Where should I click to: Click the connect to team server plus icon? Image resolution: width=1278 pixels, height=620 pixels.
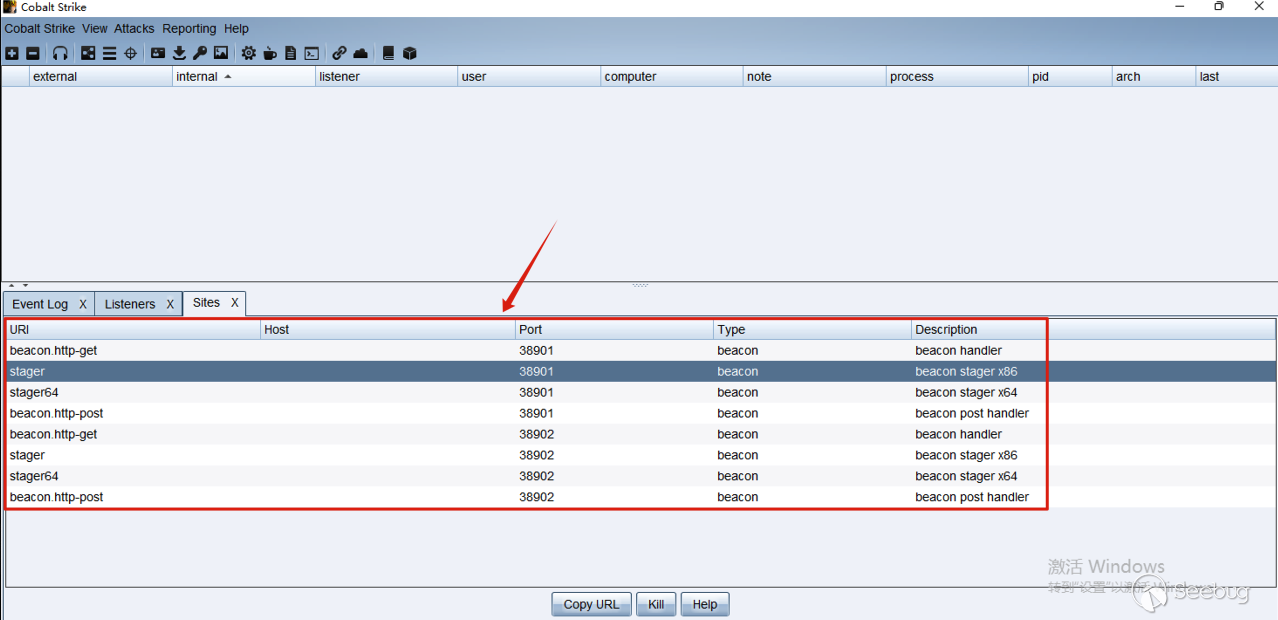pos(12,53)
